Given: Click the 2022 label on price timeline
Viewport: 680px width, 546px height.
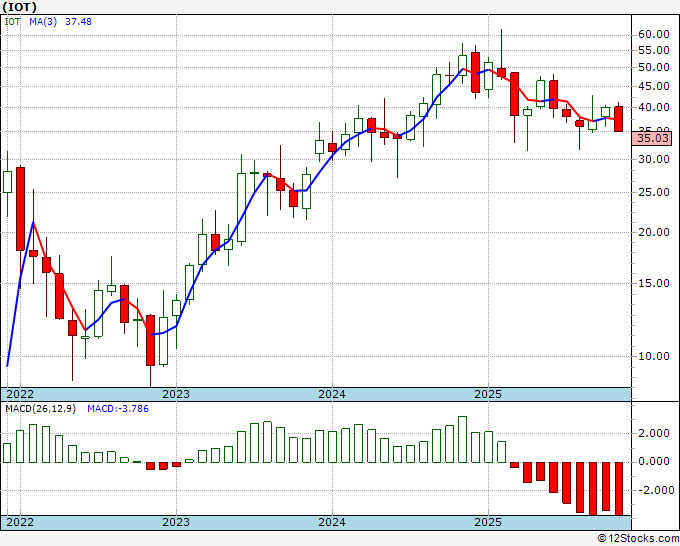Looking at the screenshot, I should click(x=20, y=394).
